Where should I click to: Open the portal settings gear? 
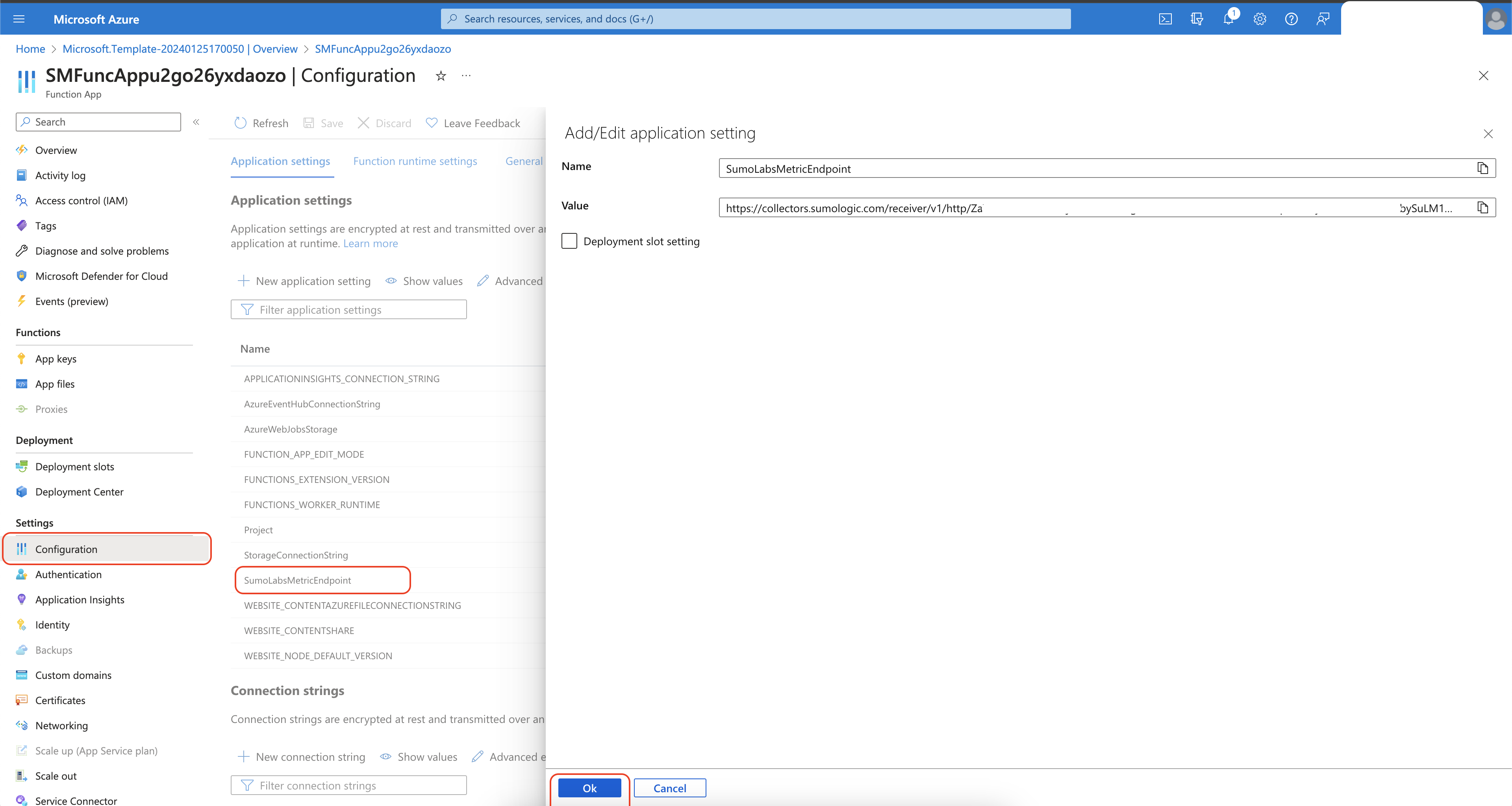1260,18
